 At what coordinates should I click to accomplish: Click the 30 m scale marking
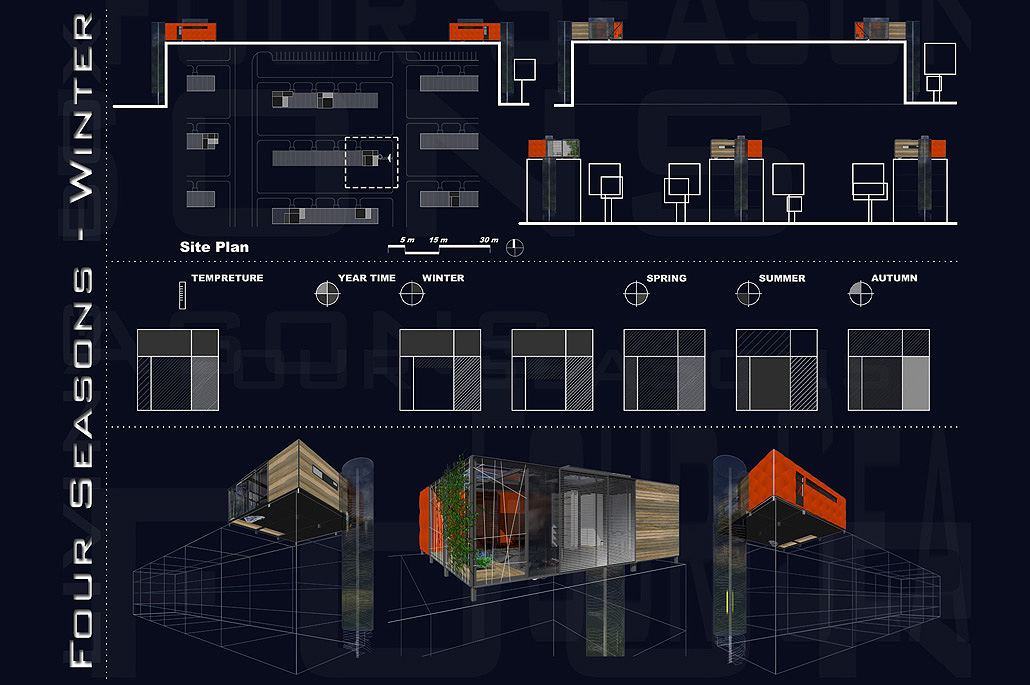(x=489, y=240)
